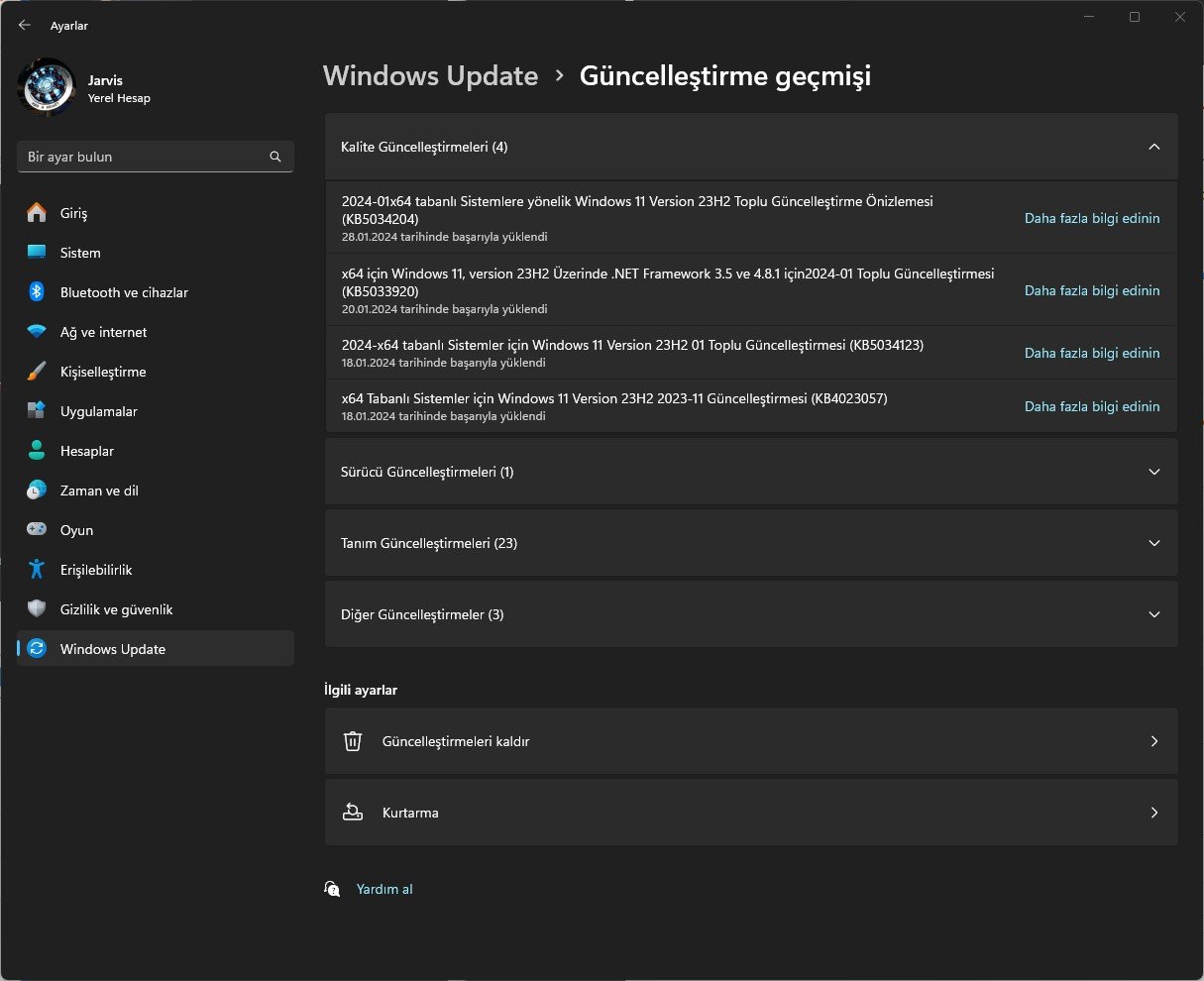Open Kurtarma arrow chevron
Viewport: 1204px width, 981px height.
pyautogui.click(x=1153, y=813)
